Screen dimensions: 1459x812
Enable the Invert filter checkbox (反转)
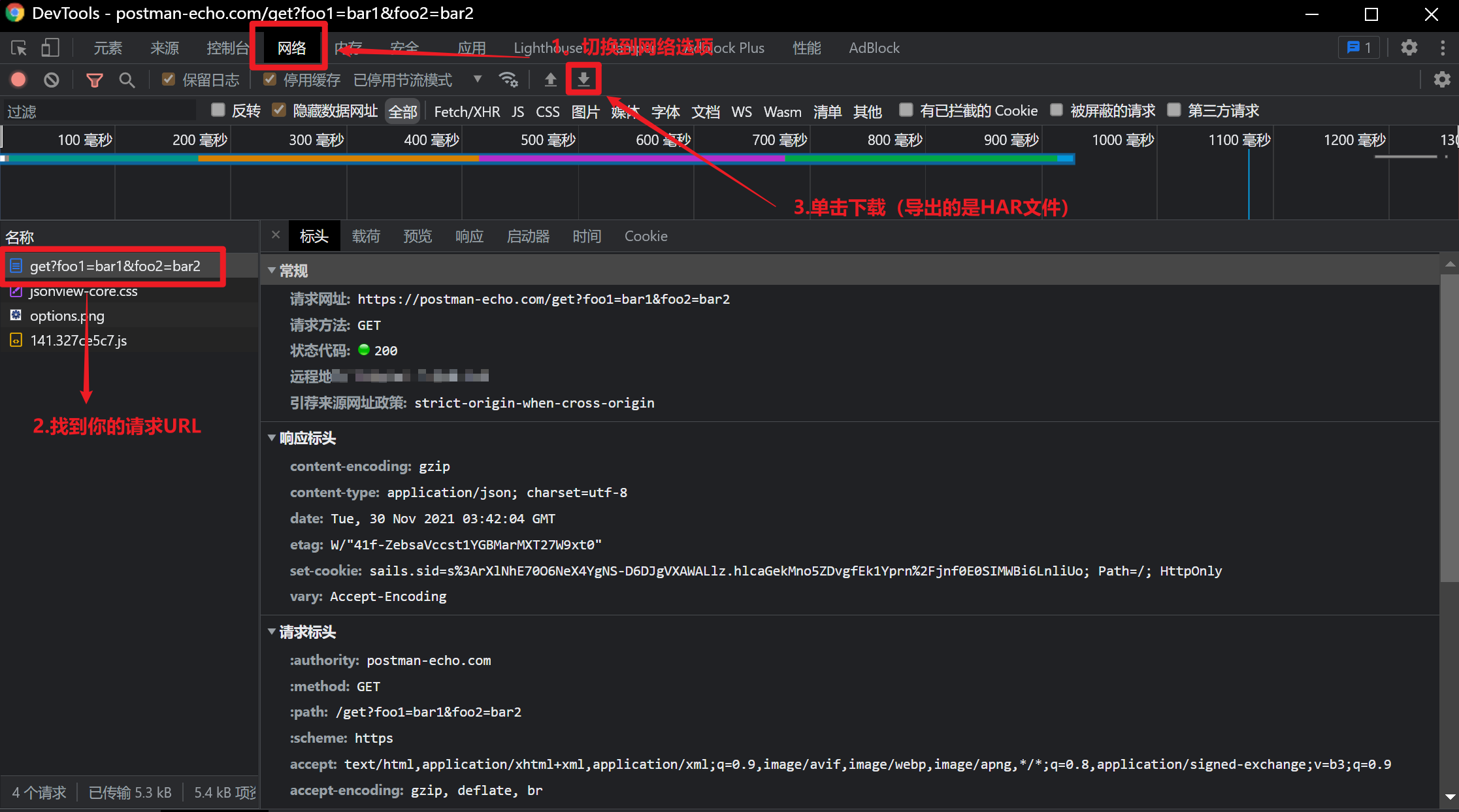coord(218,110)
